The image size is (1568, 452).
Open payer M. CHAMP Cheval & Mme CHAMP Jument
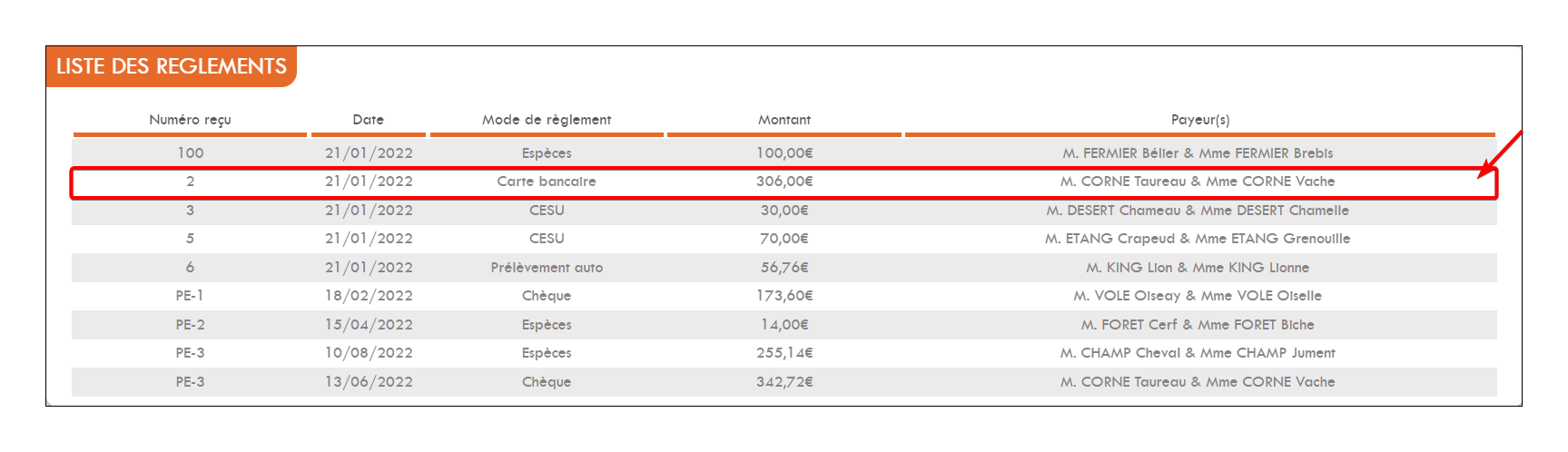point(1198,353)
